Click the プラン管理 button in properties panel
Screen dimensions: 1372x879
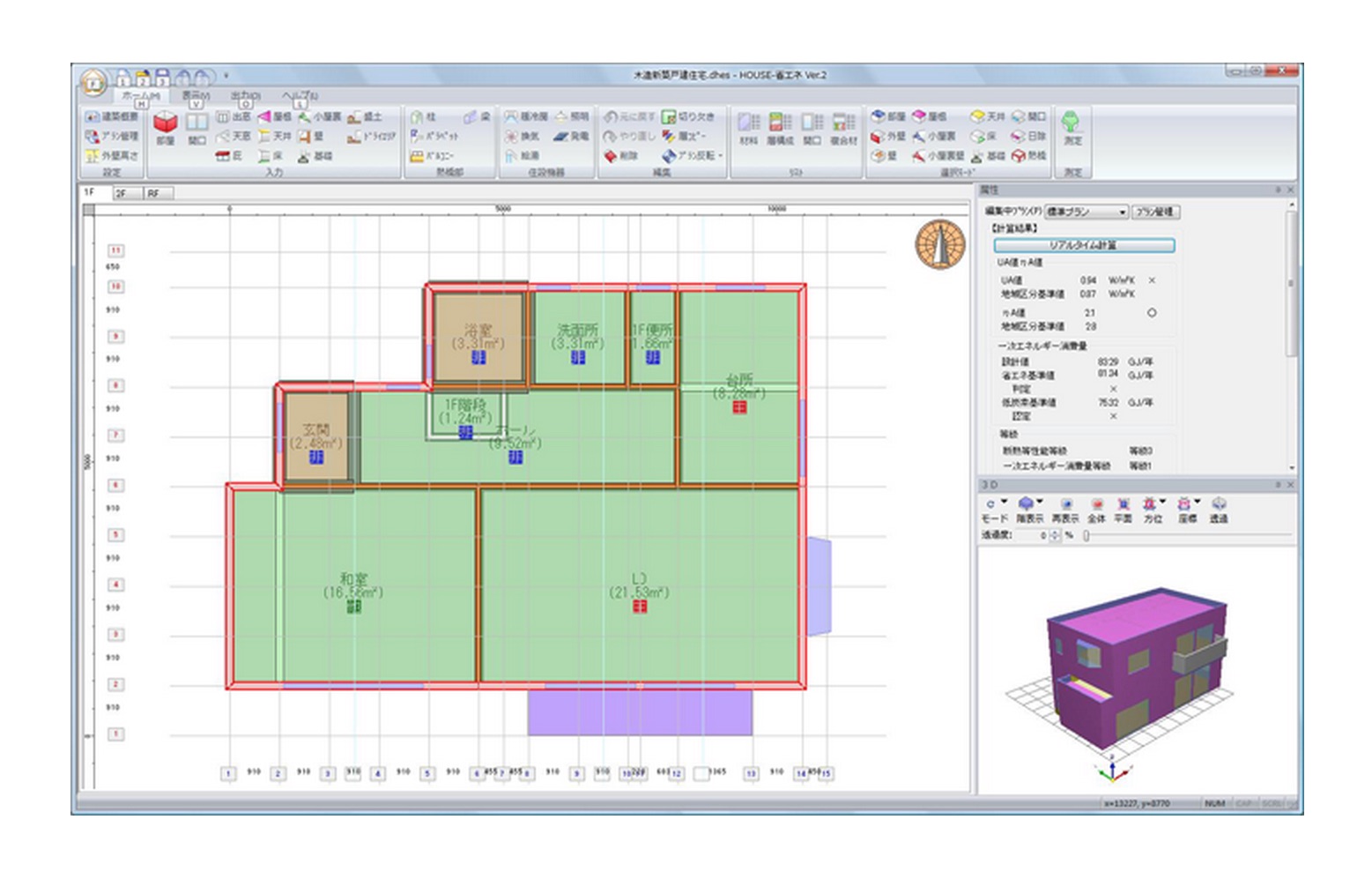pos(1155,212)
